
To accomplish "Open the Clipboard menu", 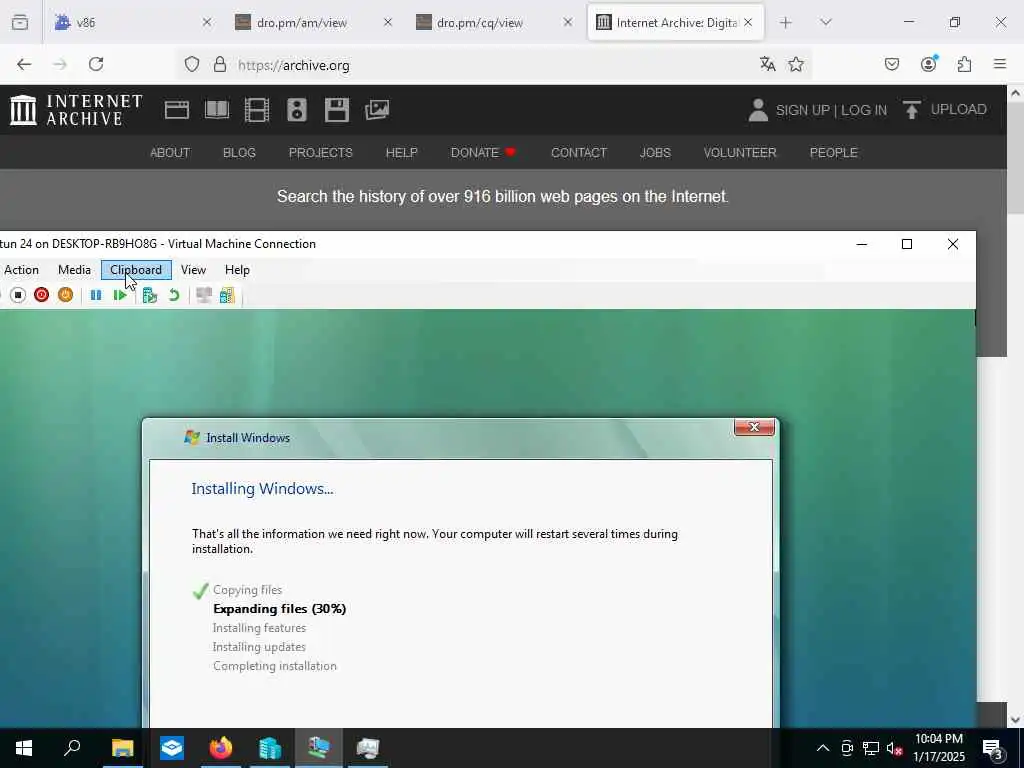I will pos(136,270).
